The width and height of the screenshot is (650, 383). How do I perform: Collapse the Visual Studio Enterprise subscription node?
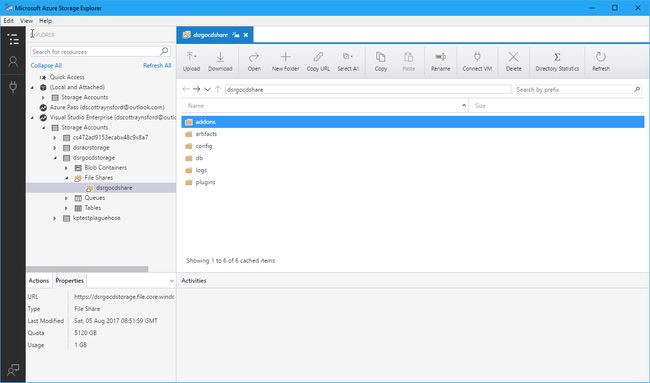click(32, 118)
